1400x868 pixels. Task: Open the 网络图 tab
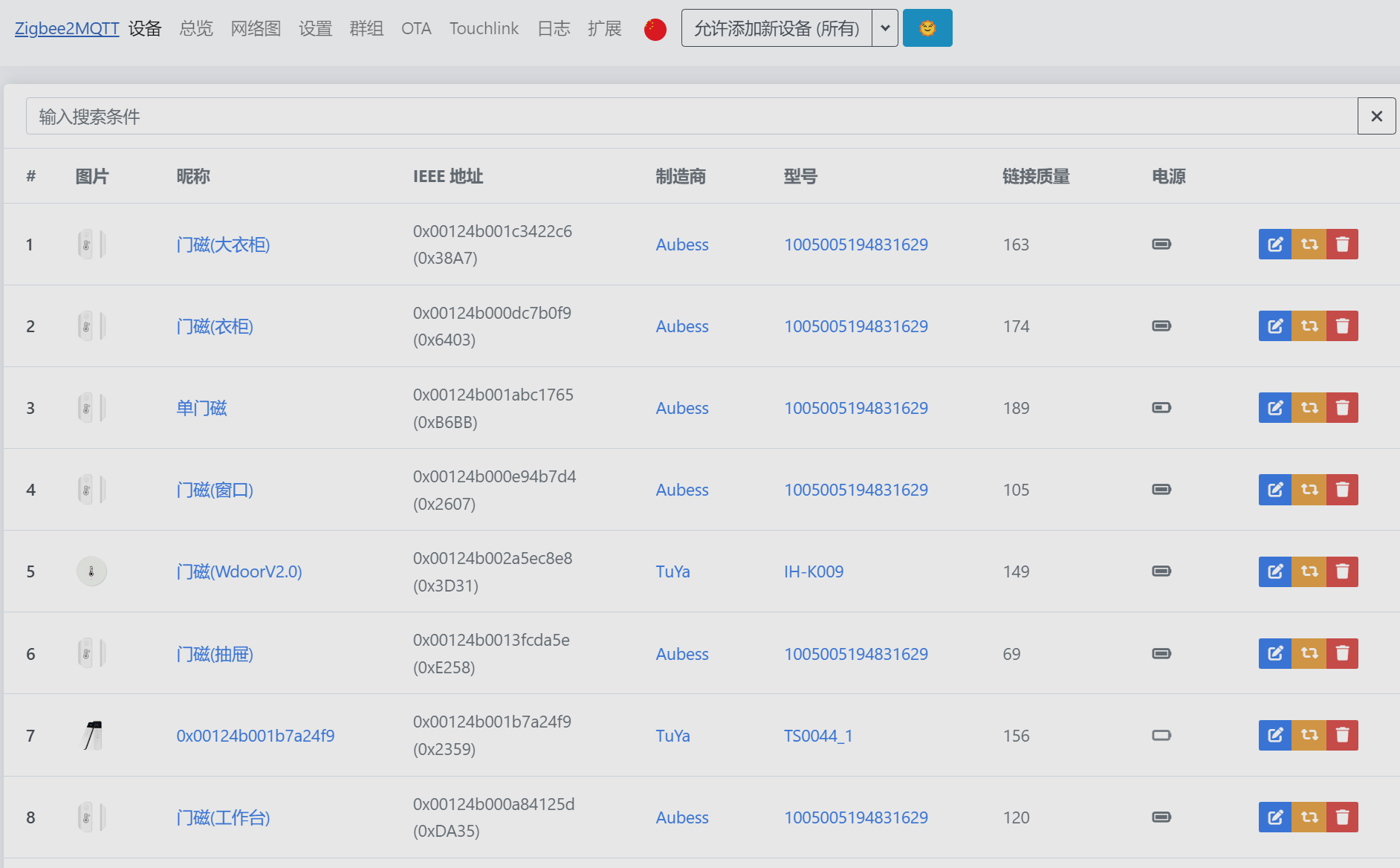pyautogui.click(x=256, y=28)
